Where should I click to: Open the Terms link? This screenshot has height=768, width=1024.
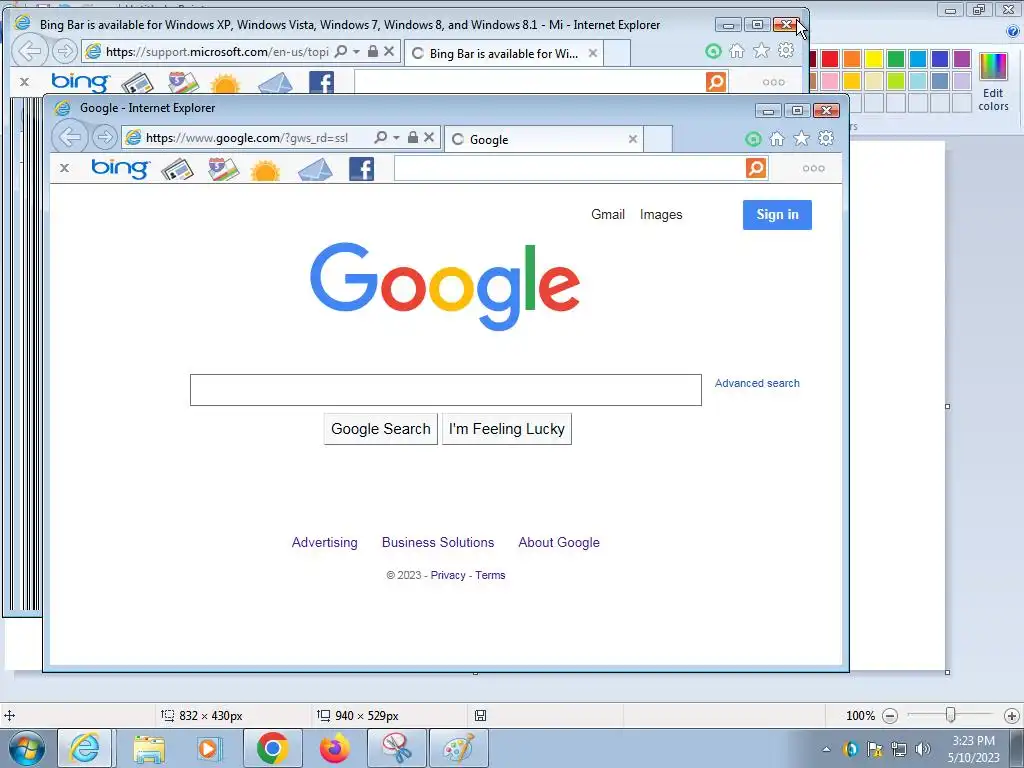490,575
